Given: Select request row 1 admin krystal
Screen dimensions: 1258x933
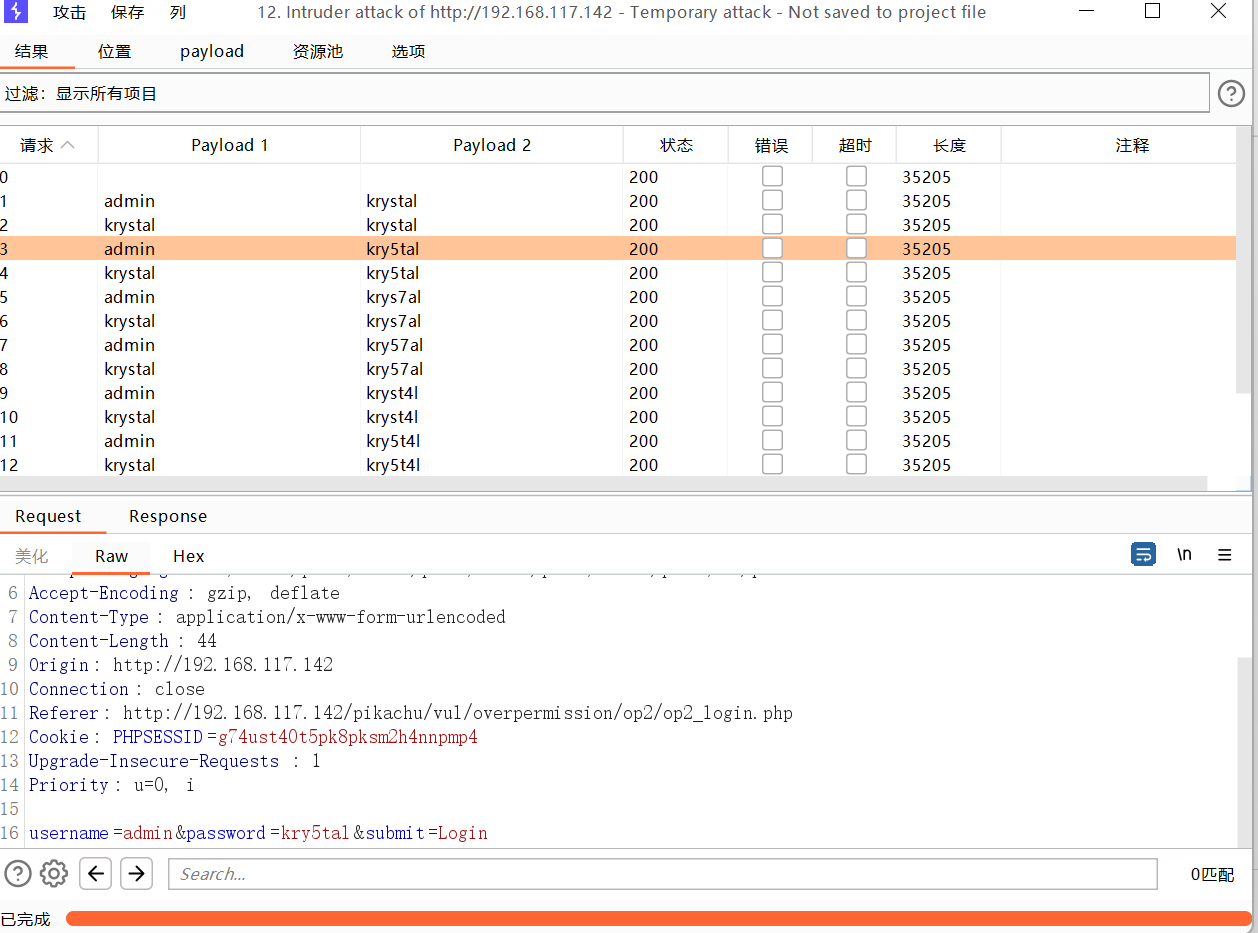Looking at the screenshot, I should click(618, 201).
